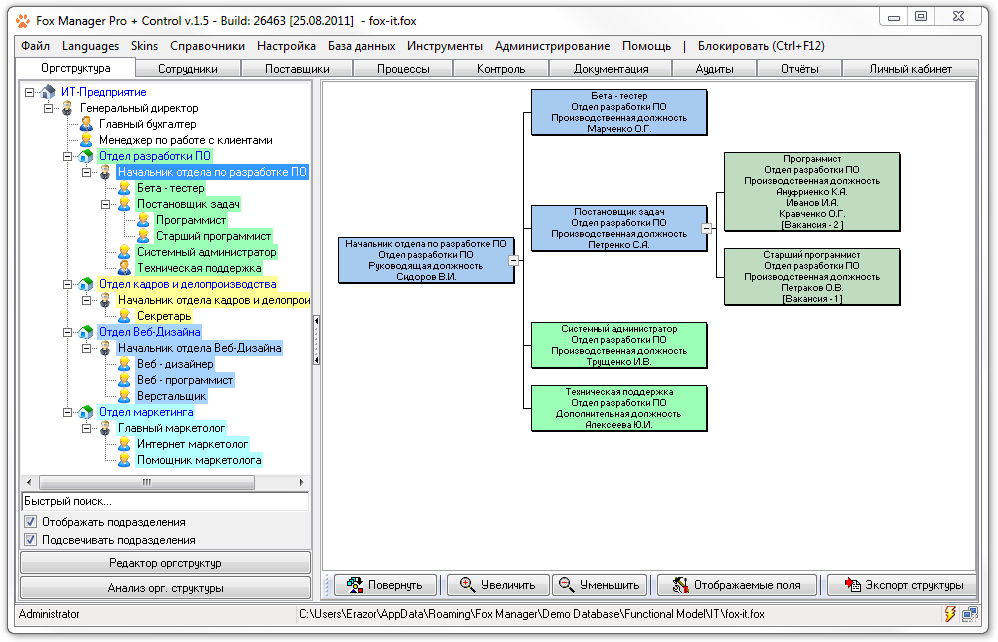Click the Старший программист person icon in tree
The height and width of the screenshot is (642, 998).
(x=143, y=236)
